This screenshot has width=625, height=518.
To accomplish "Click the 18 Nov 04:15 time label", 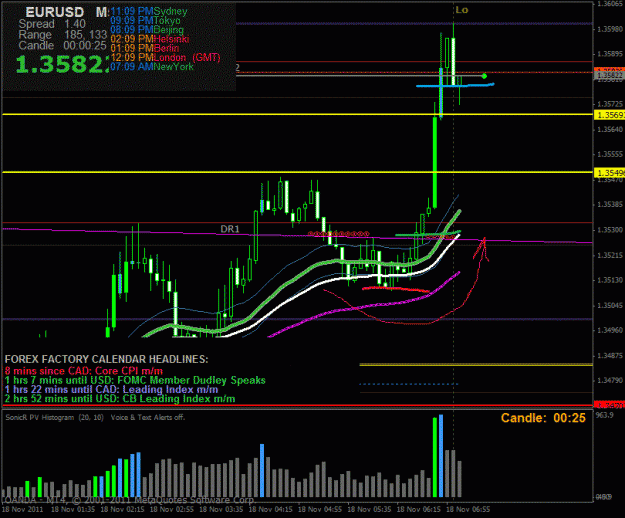I will click(x=271, y=509).
